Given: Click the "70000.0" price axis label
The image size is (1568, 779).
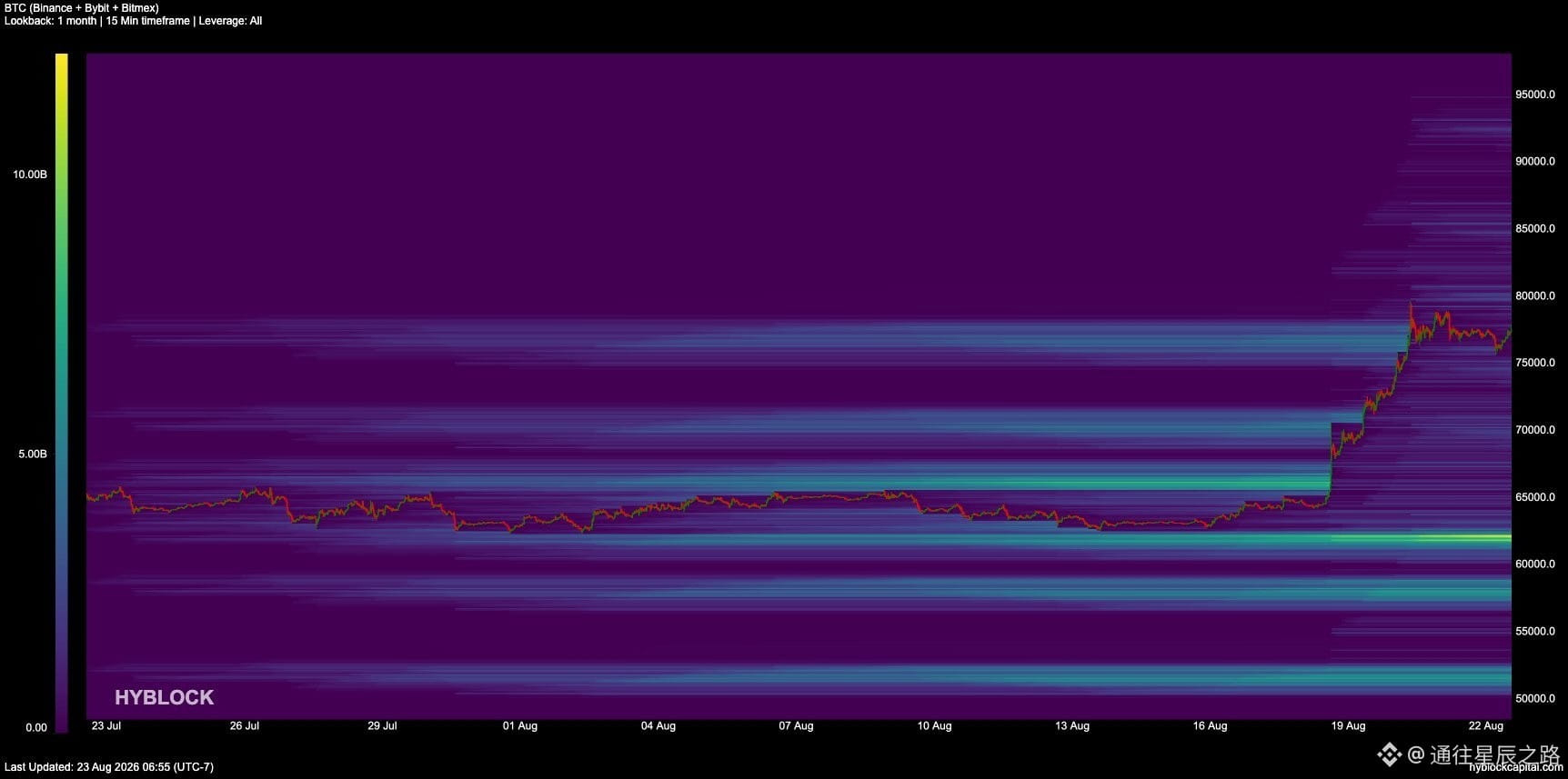Looking at the screenshot, I should [1535, 430].
